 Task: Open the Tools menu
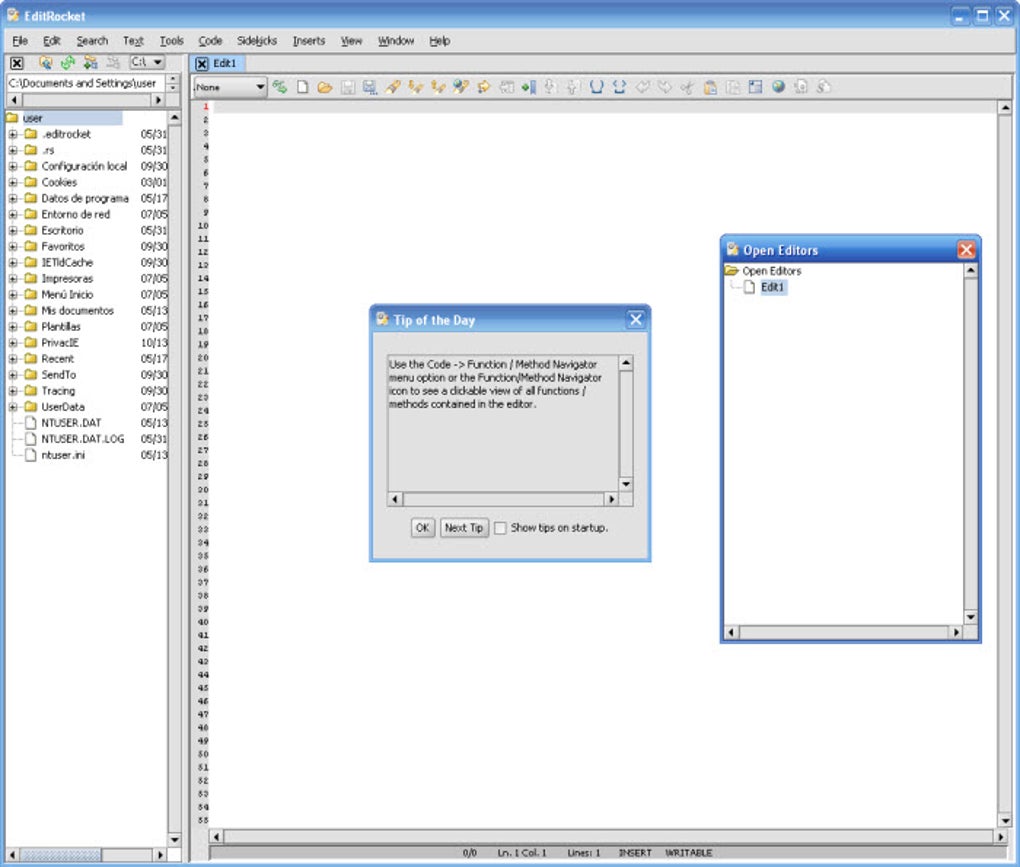[172, 40]
